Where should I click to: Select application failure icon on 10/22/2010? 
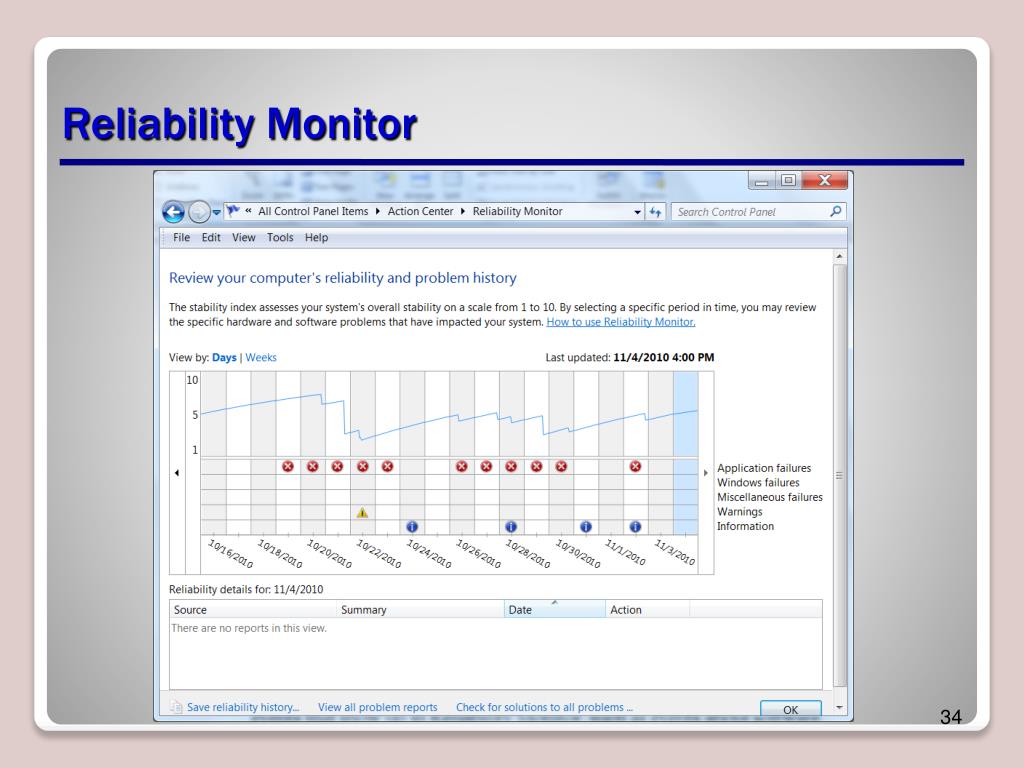pyautogui.click(x=363, y=466)
